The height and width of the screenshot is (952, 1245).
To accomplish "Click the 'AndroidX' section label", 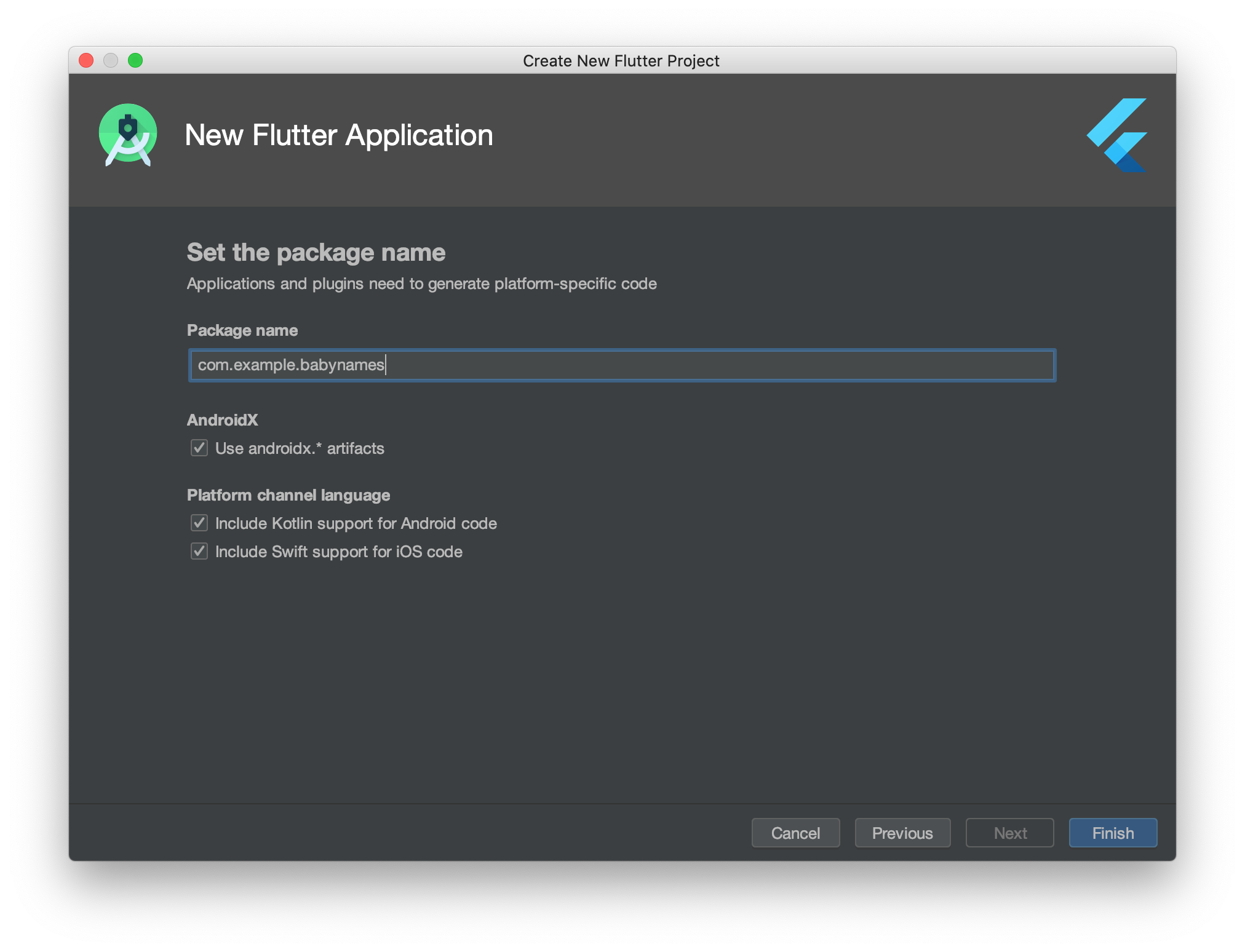I will (223, 420).
